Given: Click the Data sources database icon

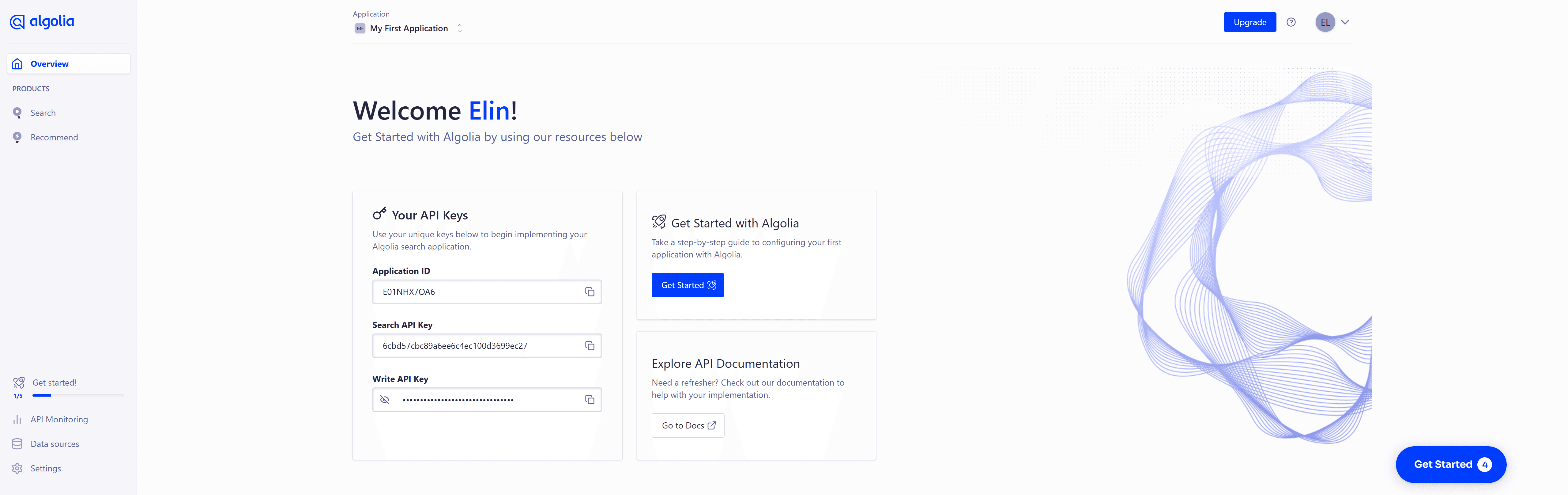Looking at the screenshot, I should 18,444.
